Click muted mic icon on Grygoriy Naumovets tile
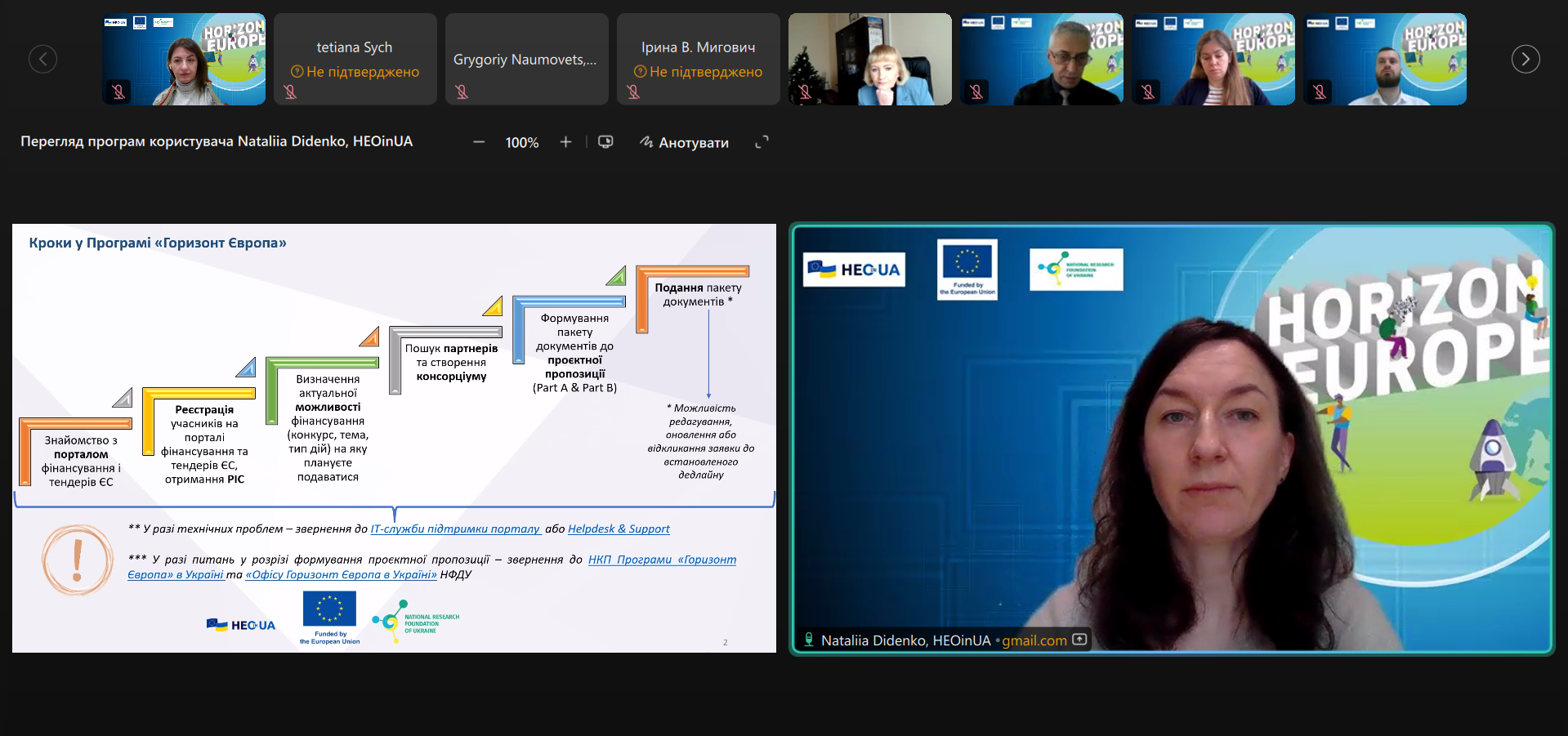 click(462, 92)
